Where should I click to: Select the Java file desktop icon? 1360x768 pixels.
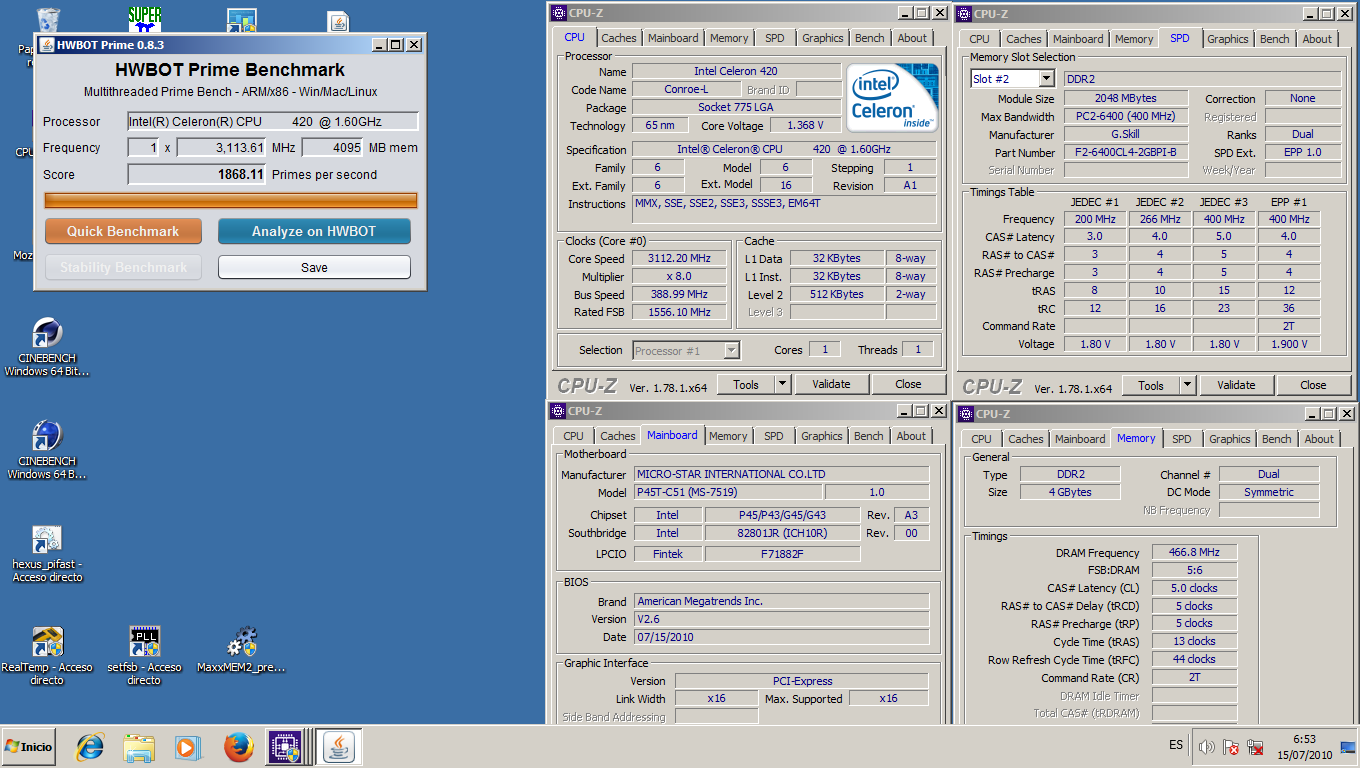338,21
